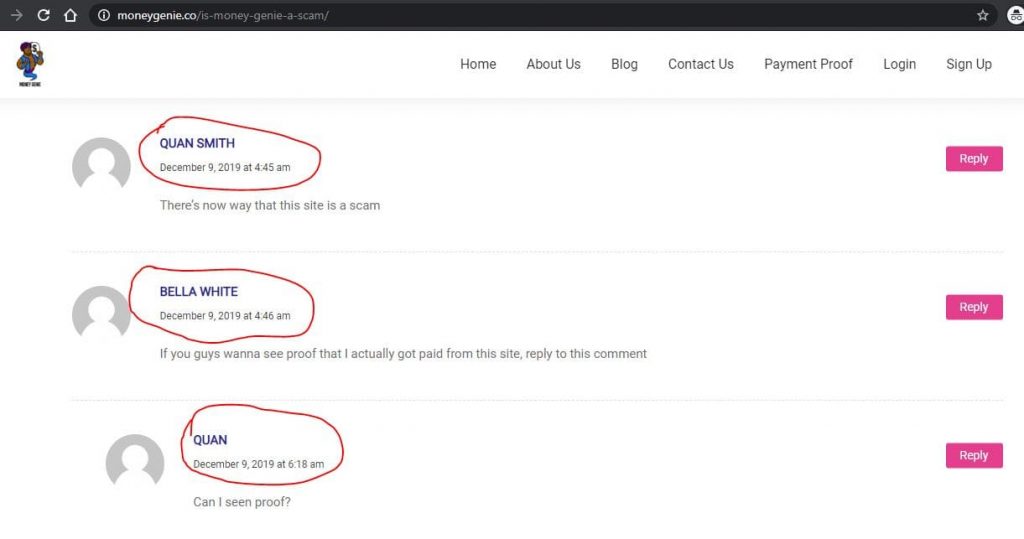
Task: Click author name BELLA WHITE
Action: (x=199, y=291)
